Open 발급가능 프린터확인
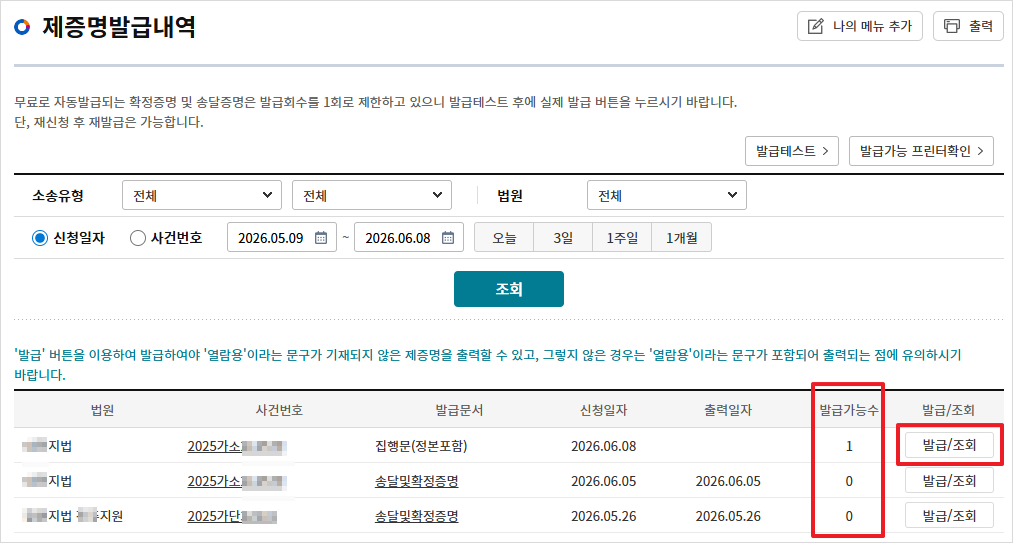 [x=921, y=151]
